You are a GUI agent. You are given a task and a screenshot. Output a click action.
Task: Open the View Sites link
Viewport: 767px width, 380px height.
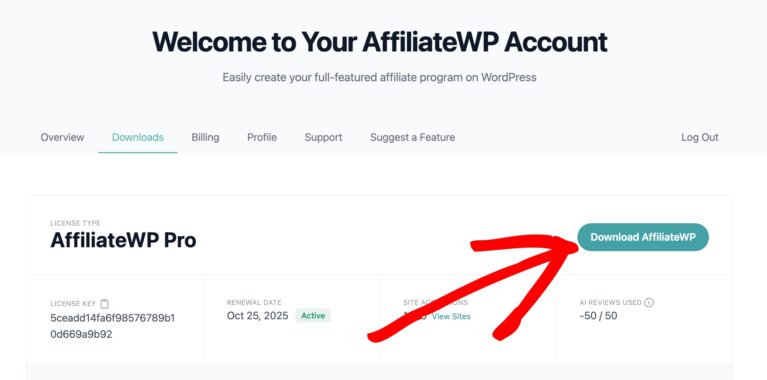click(x=451, y=316)
